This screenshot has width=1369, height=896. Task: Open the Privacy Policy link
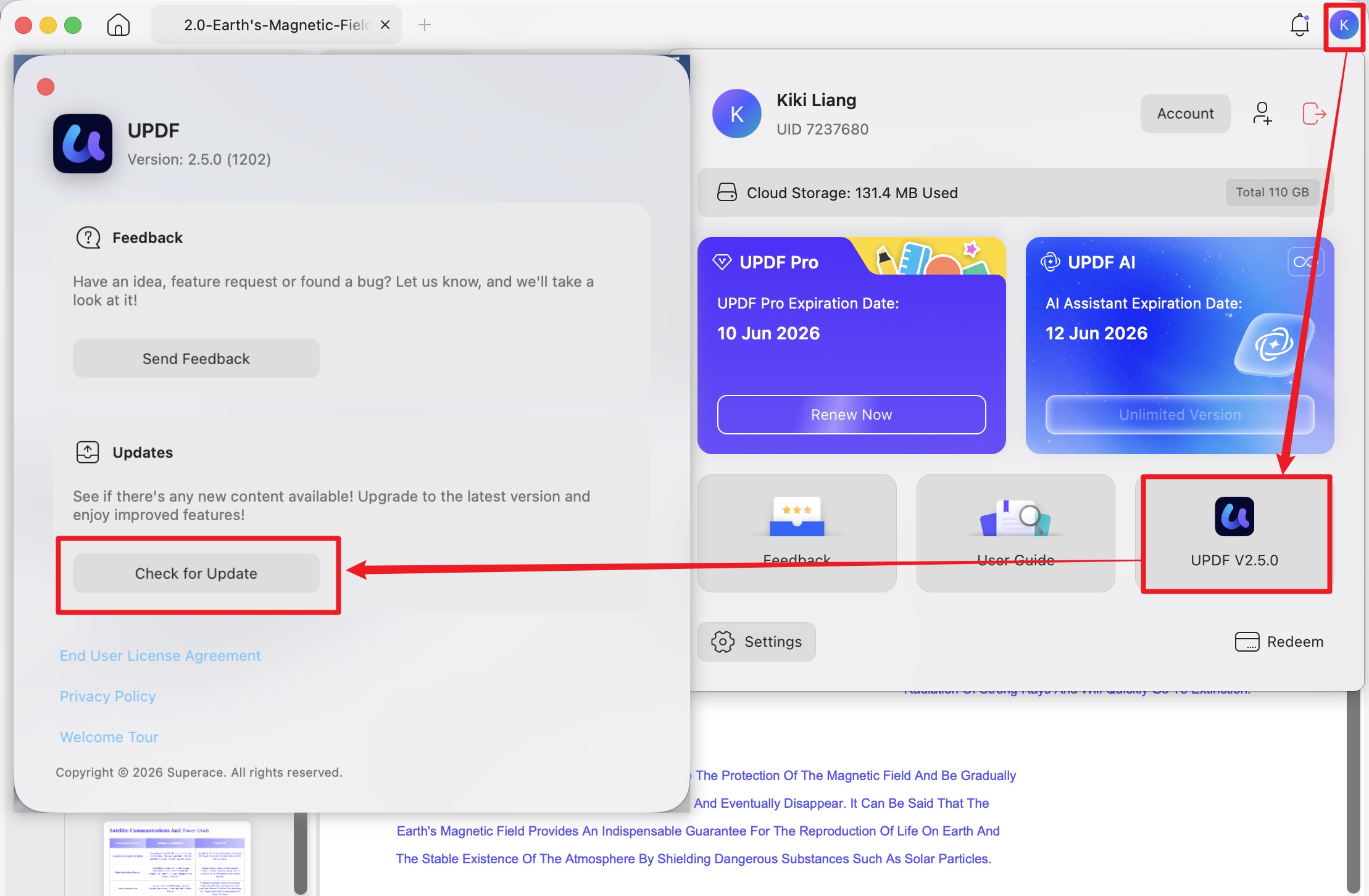108,696
